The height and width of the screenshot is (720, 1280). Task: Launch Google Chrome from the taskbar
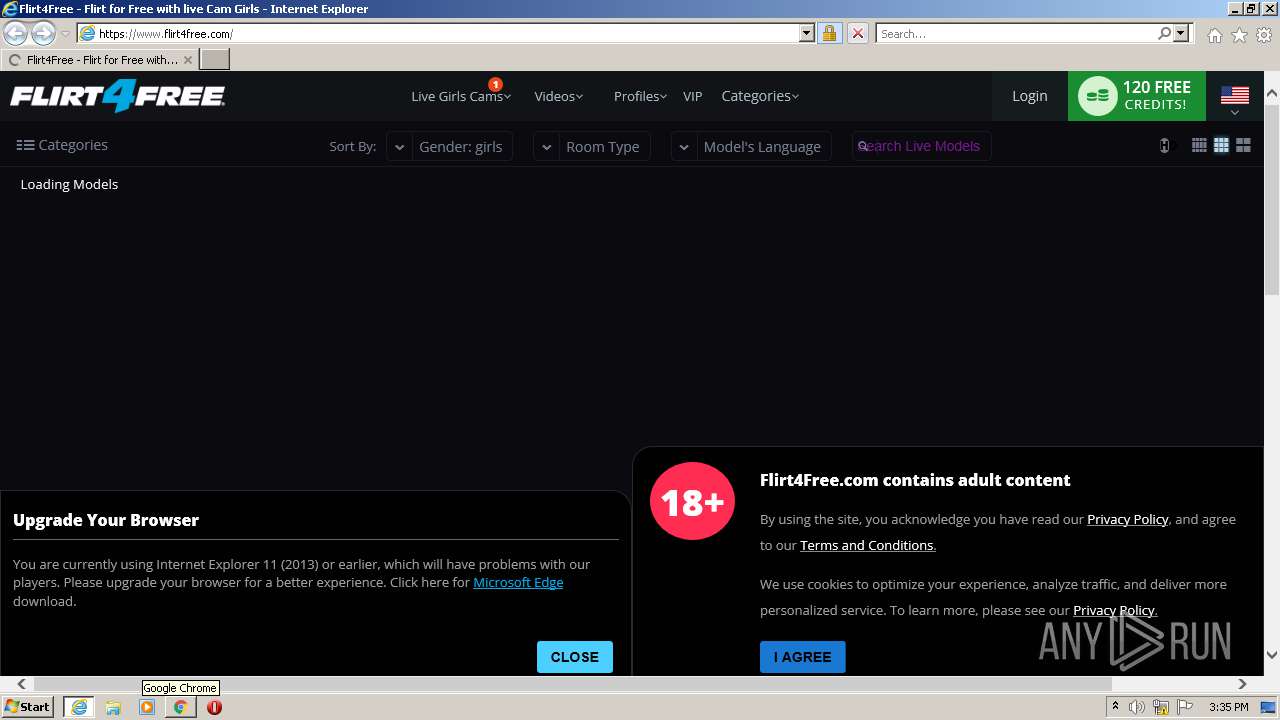(x=180, y=707)
